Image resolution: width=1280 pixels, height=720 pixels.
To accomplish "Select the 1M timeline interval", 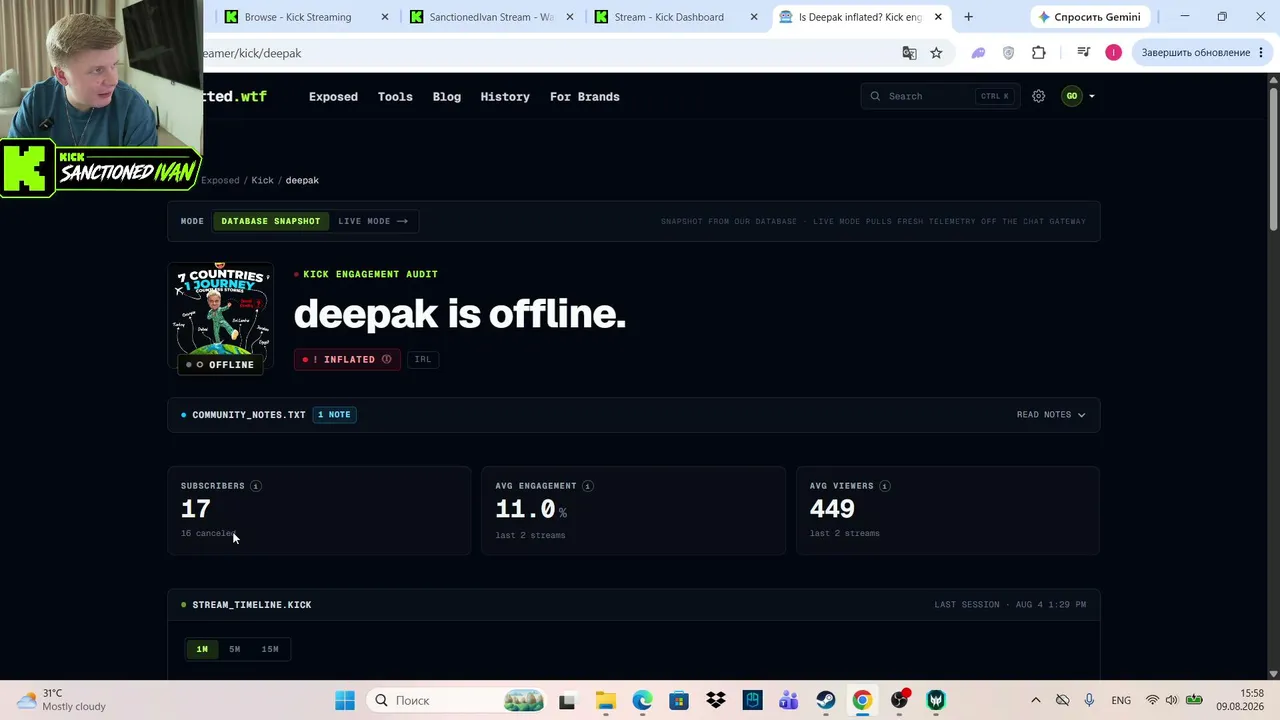I will pos(202,649).
